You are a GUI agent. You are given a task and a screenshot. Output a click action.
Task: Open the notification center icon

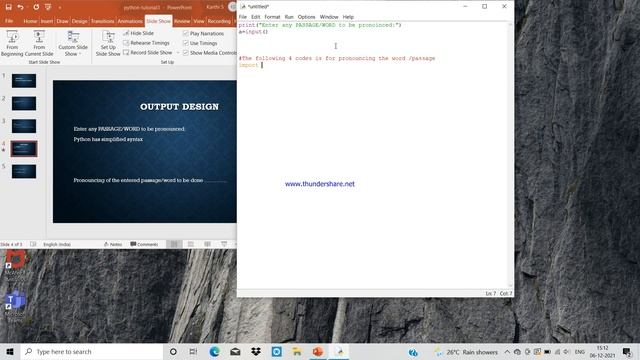627,351
